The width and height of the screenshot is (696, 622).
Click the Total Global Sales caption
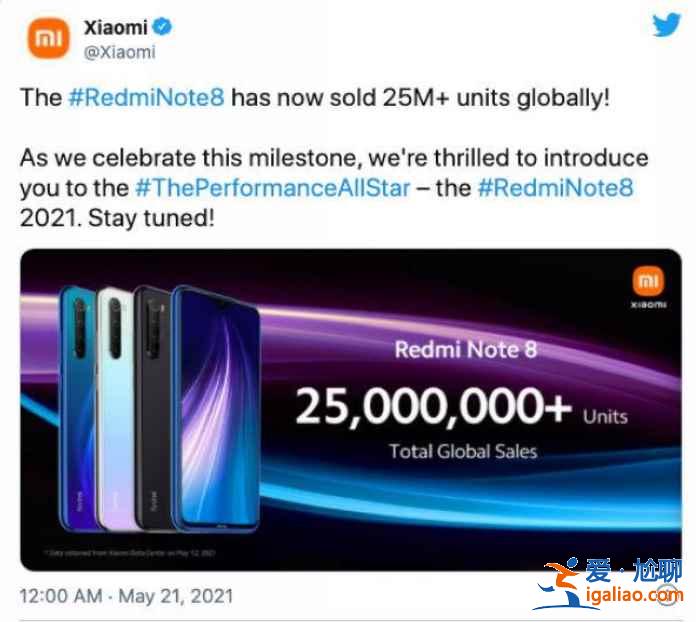tap(463, 452)
